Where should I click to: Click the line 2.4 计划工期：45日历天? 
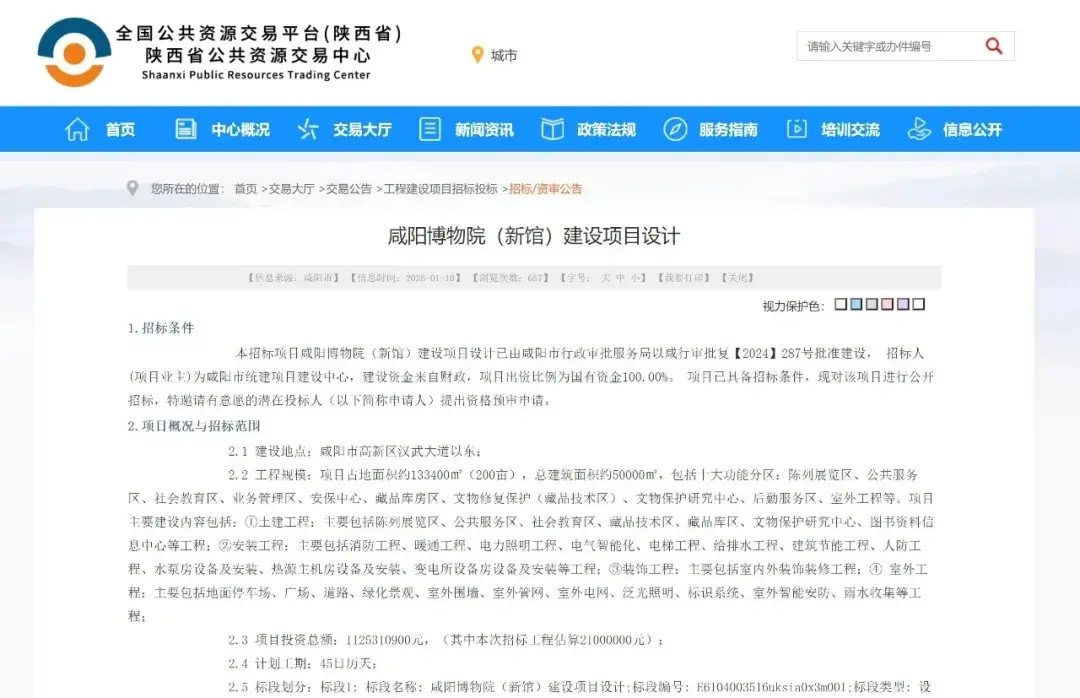(x=302, y=664)
